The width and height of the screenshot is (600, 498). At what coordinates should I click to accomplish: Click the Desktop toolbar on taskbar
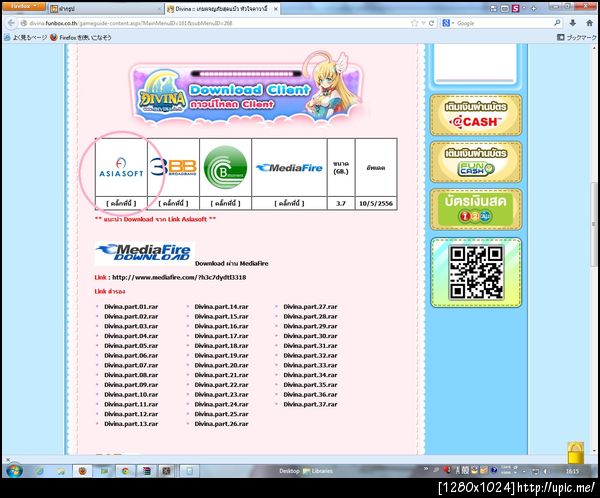click(x=289, y=471)
